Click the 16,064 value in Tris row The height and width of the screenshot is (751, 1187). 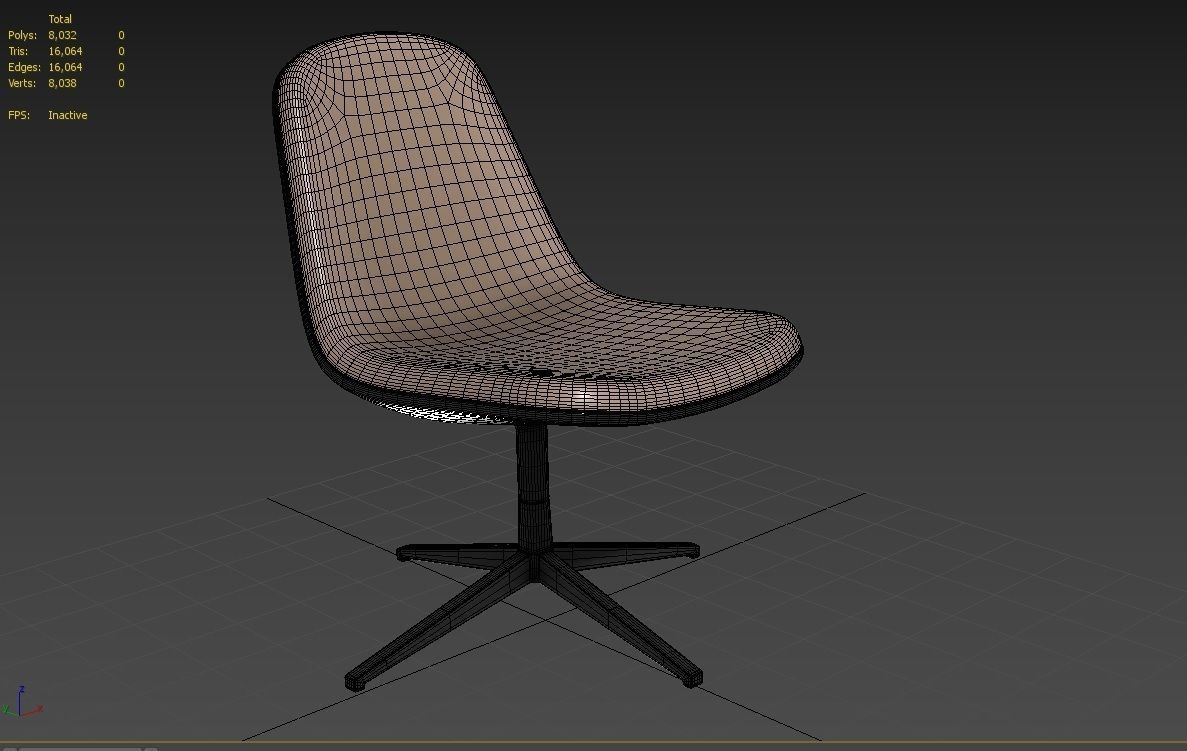coord(65,51)
